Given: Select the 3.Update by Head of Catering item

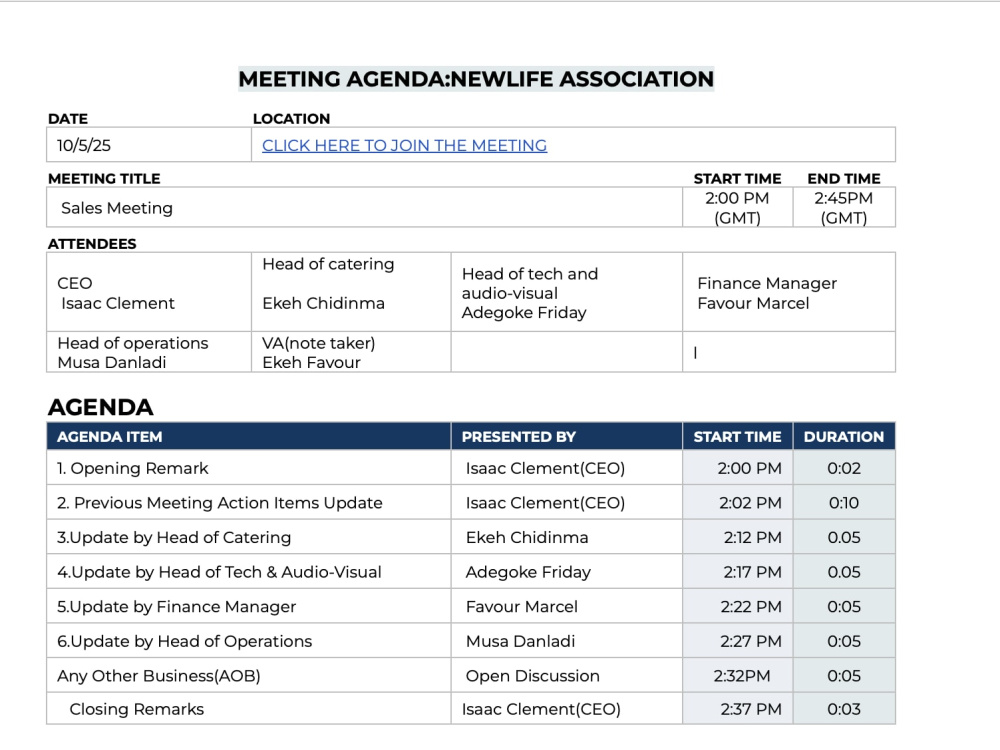Looking at the screenshot, I should click(248, 537).
